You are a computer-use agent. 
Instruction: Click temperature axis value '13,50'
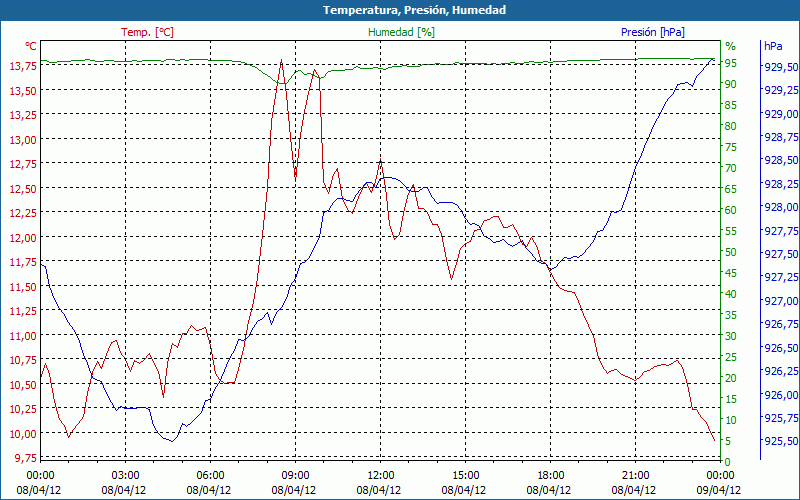tap(23, 90)
